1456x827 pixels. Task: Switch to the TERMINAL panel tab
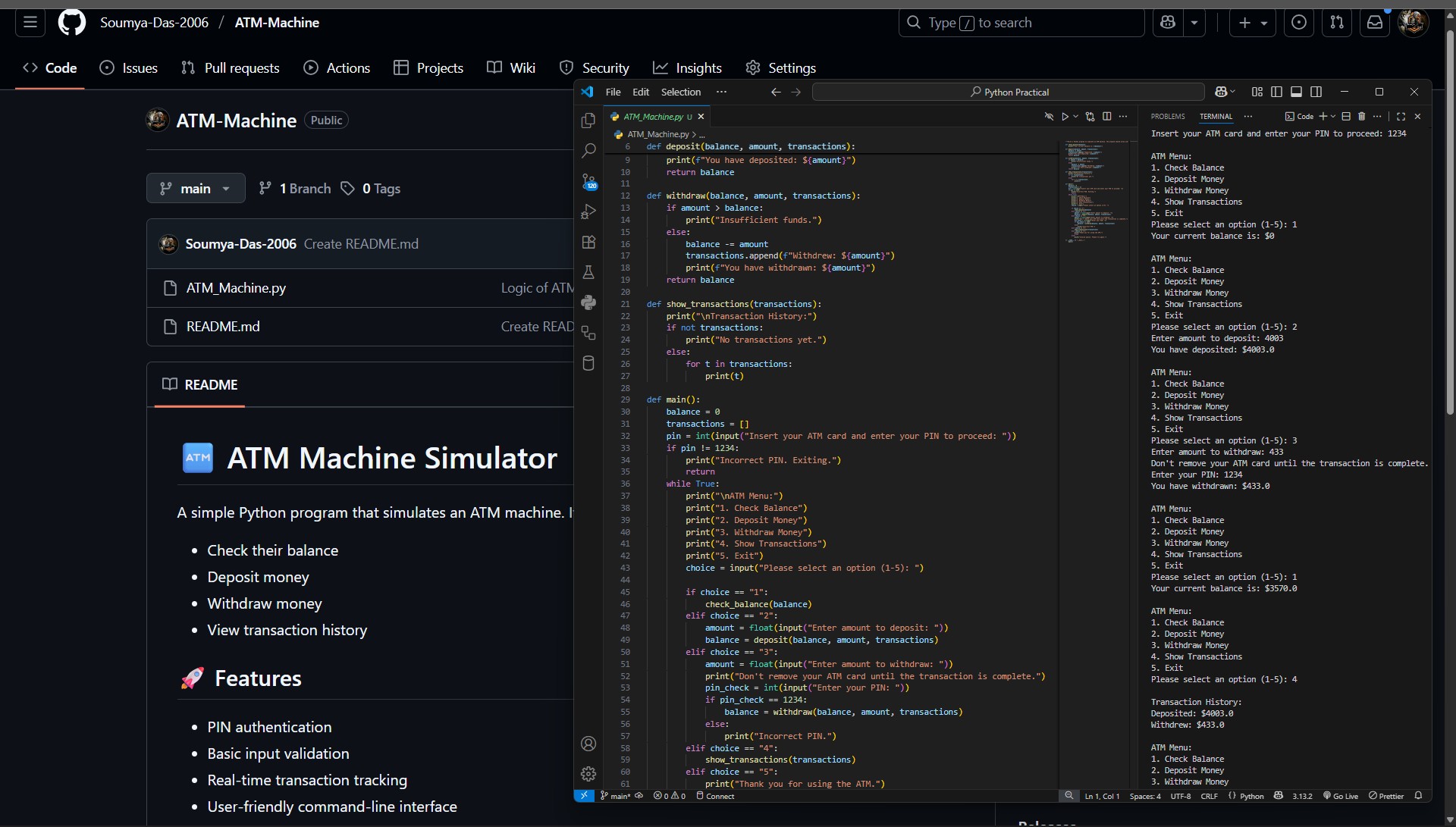point(1216,117)
